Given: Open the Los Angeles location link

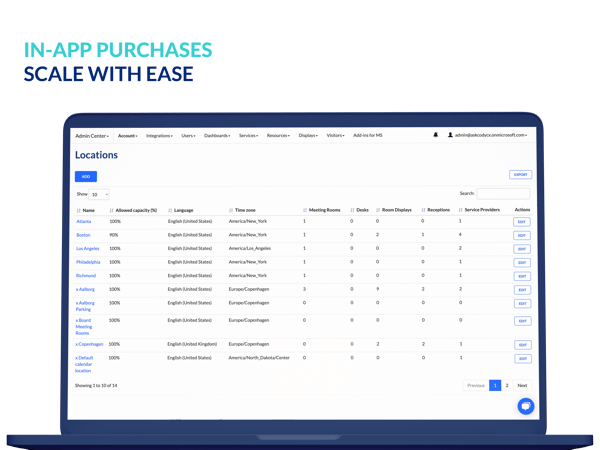Looking at the screenshot, I should coord(87,247).
